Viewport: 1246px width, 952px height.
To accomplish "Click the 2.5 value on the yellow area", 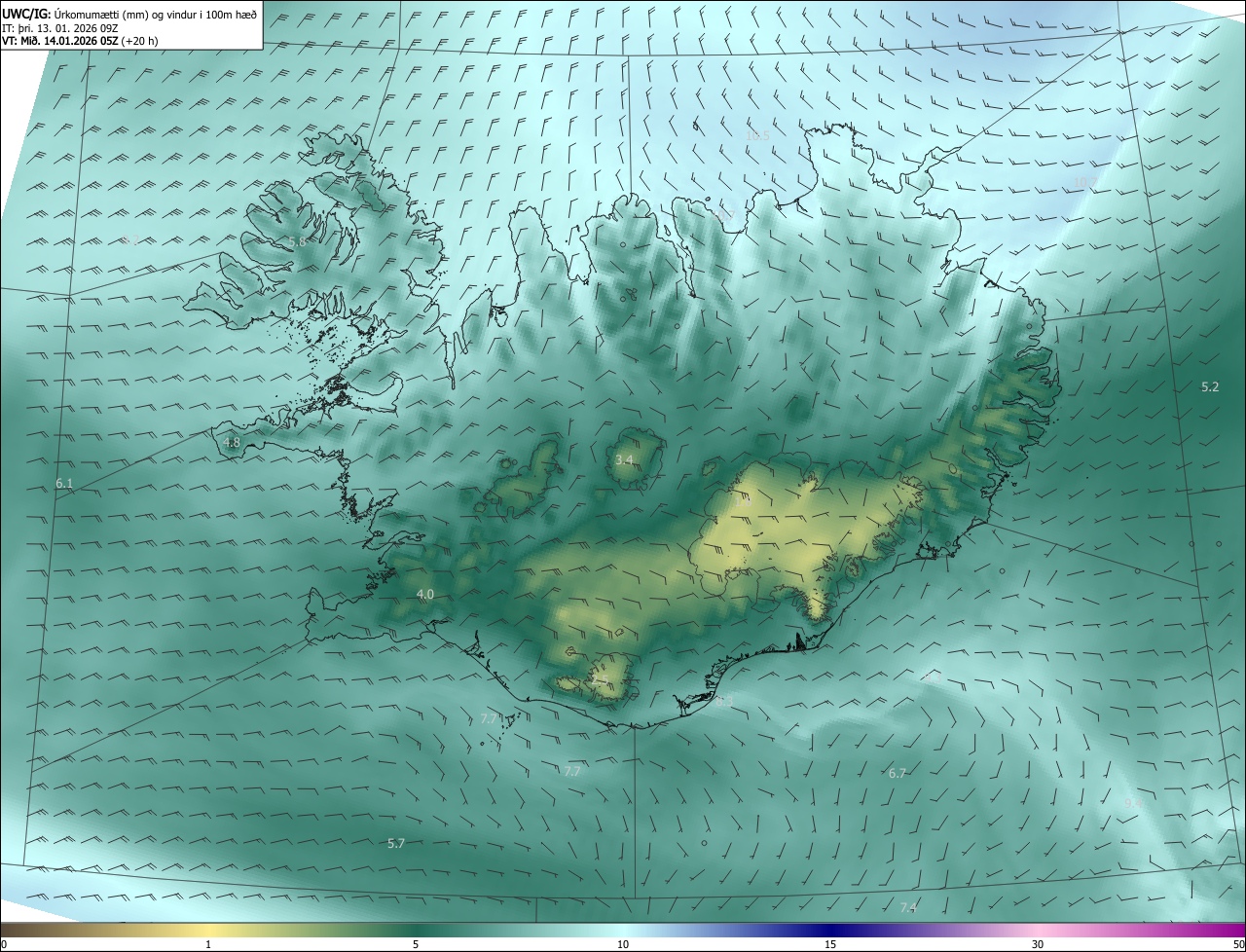I will [x=600, y=680].
